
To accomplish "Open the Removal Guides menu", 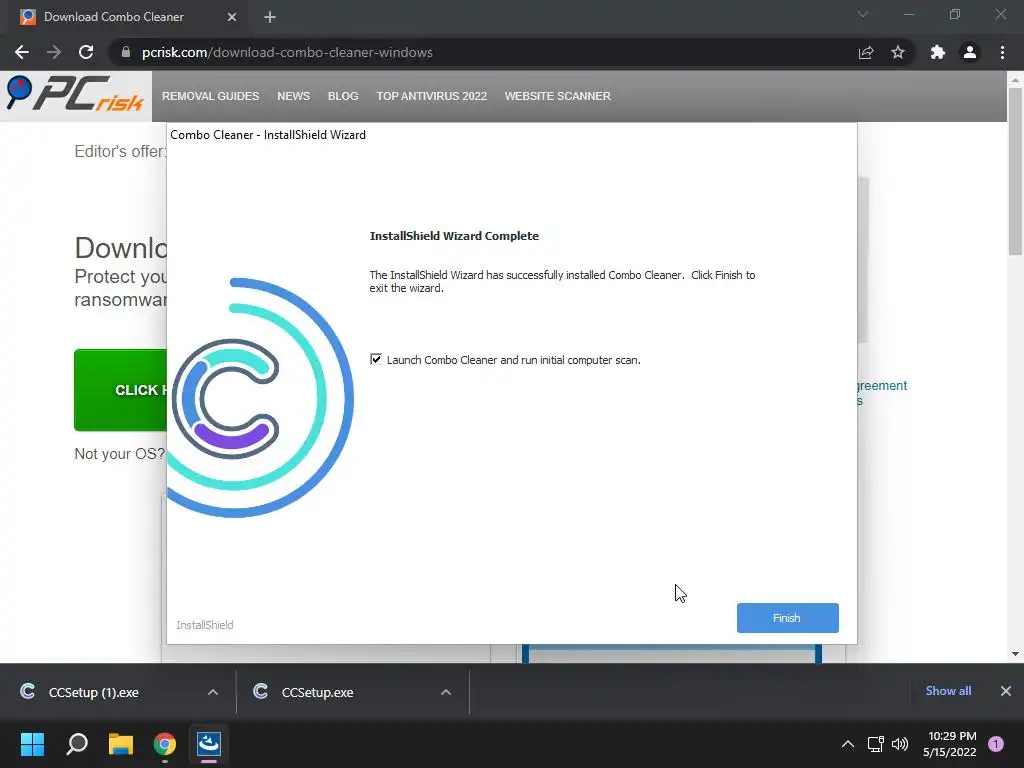I will click(210, 96).
